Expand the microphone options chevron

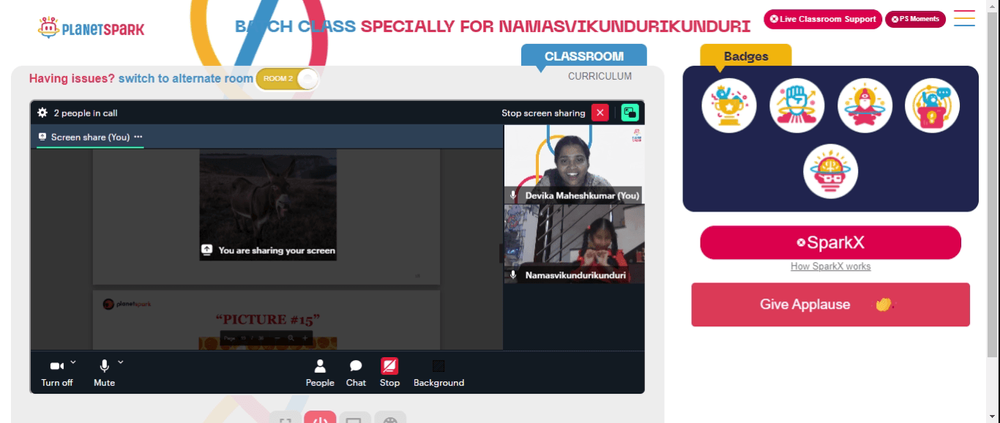121,362
